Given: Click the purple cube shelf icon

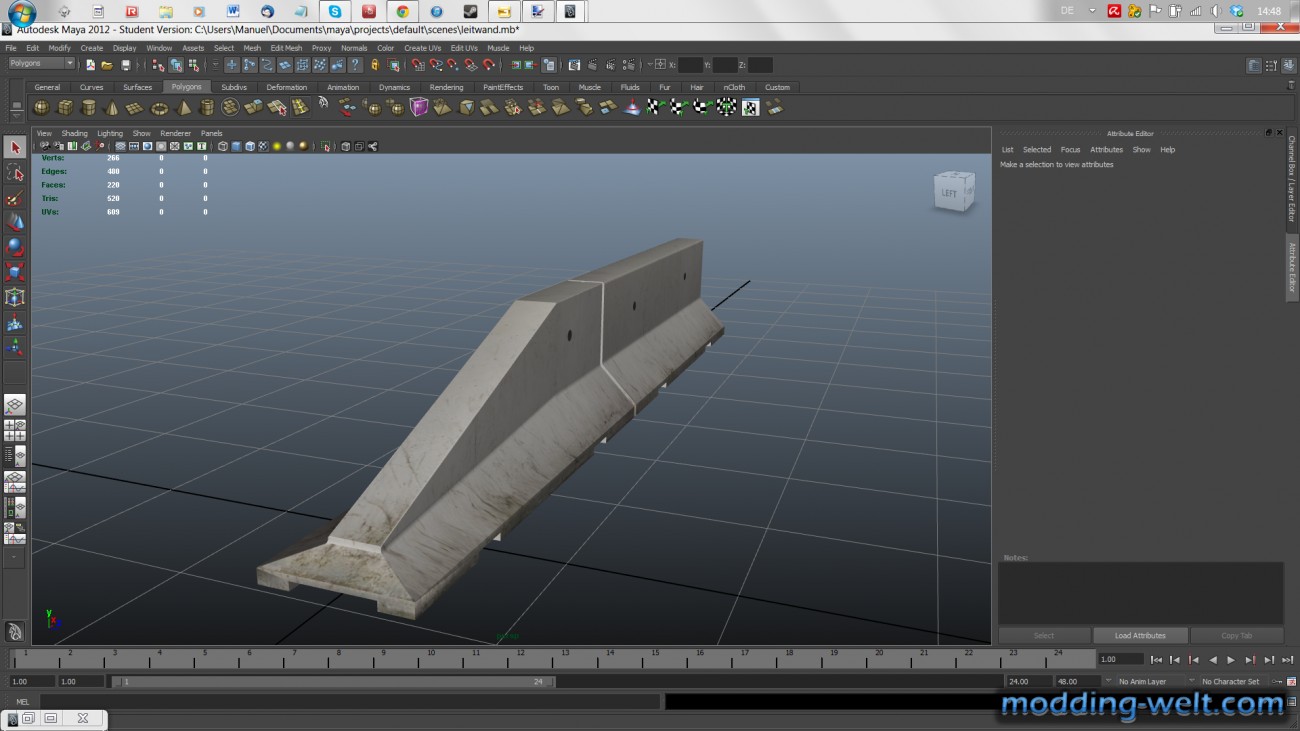Looking at the screenshot, I should tap(419, 107).
